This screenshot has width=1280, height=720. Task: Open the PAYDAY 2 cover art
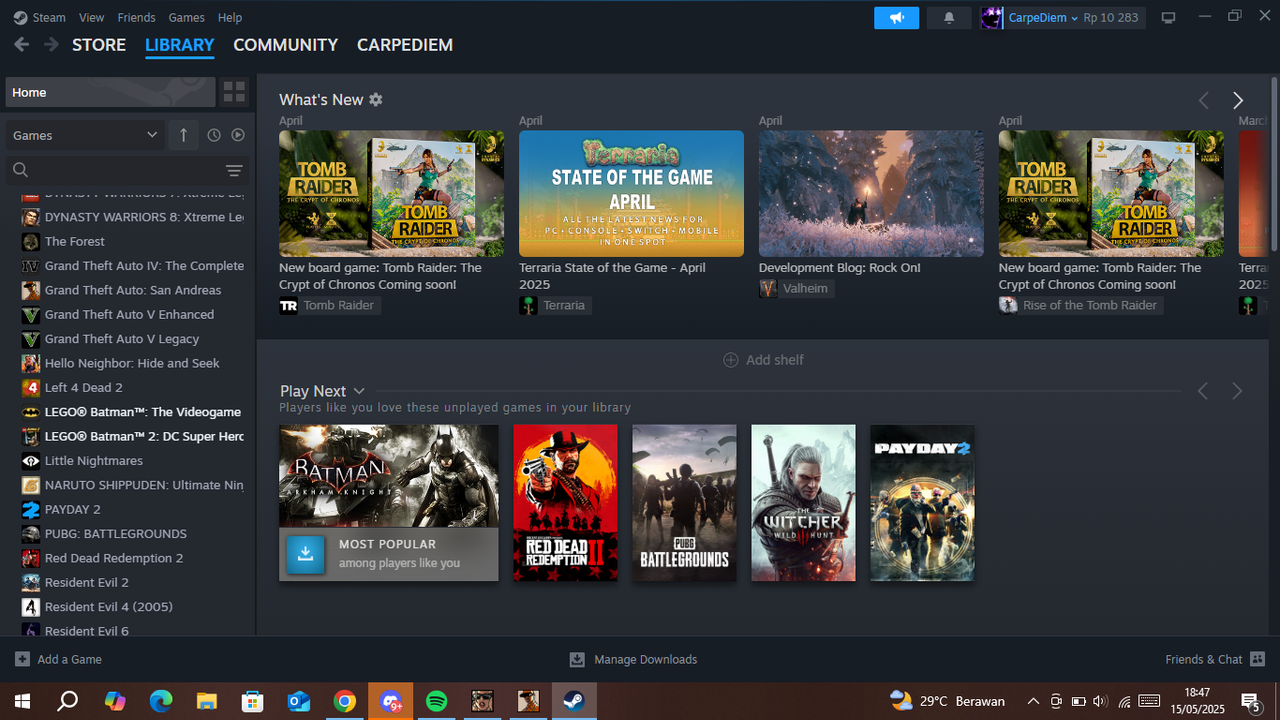pos(922,503)
